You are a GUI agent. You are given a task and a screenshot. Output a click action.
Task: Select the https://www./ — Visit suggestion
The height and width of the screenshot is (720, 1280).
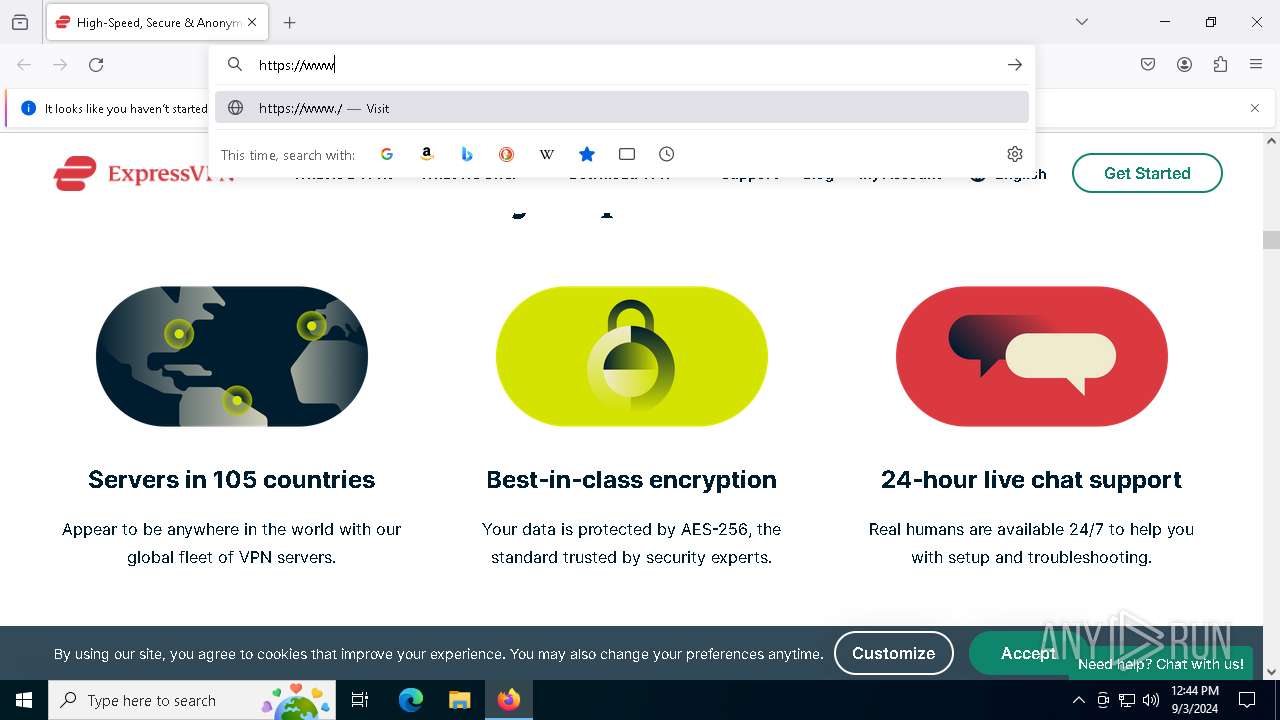pyautogui.click(x=622, y=108)
